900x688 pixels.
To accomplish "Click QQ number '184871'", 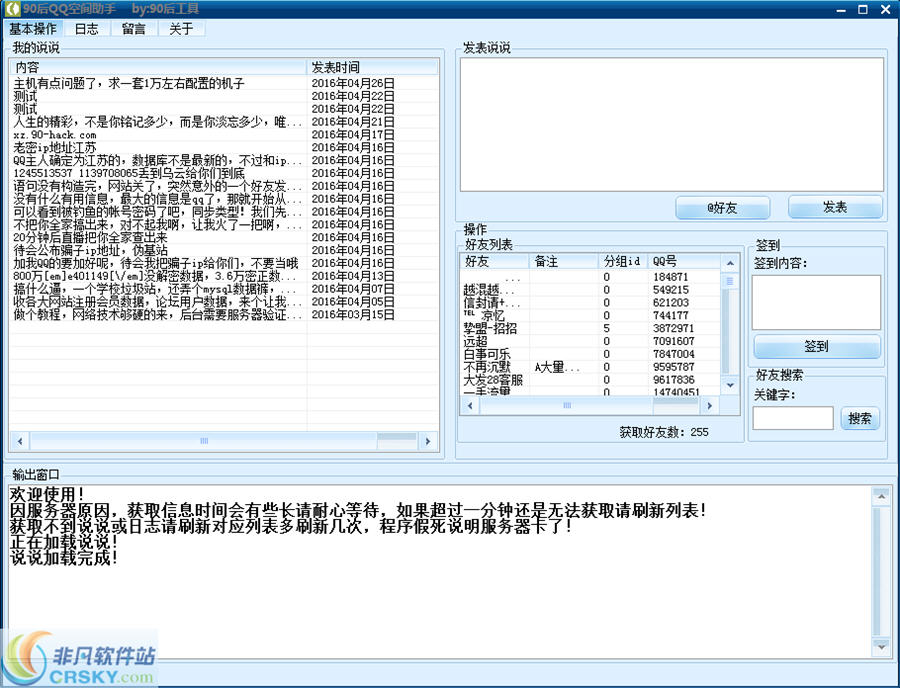I will (x=670, y=277).
